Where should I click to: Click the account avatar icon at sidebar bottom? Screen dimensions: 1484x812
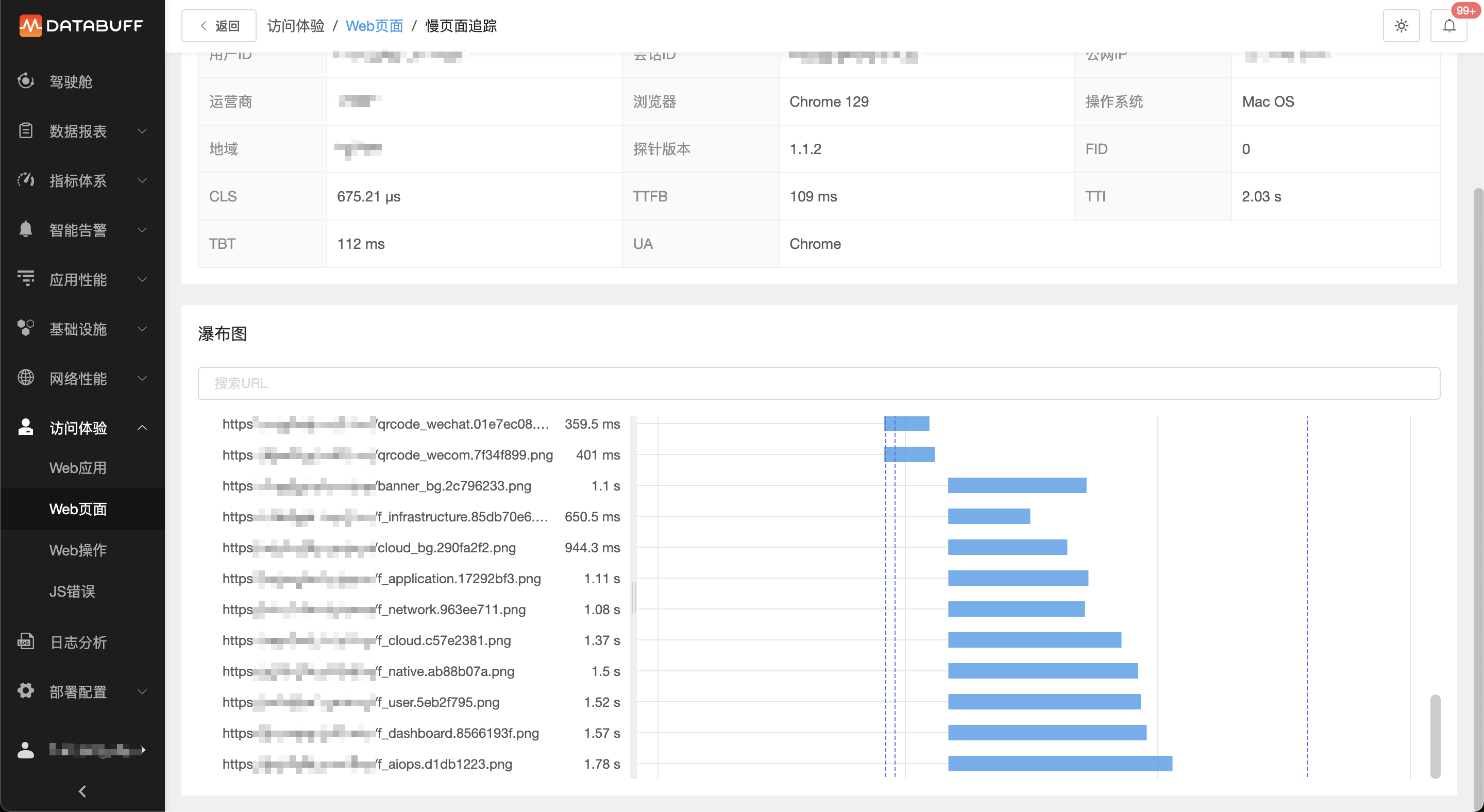[25, 749]
